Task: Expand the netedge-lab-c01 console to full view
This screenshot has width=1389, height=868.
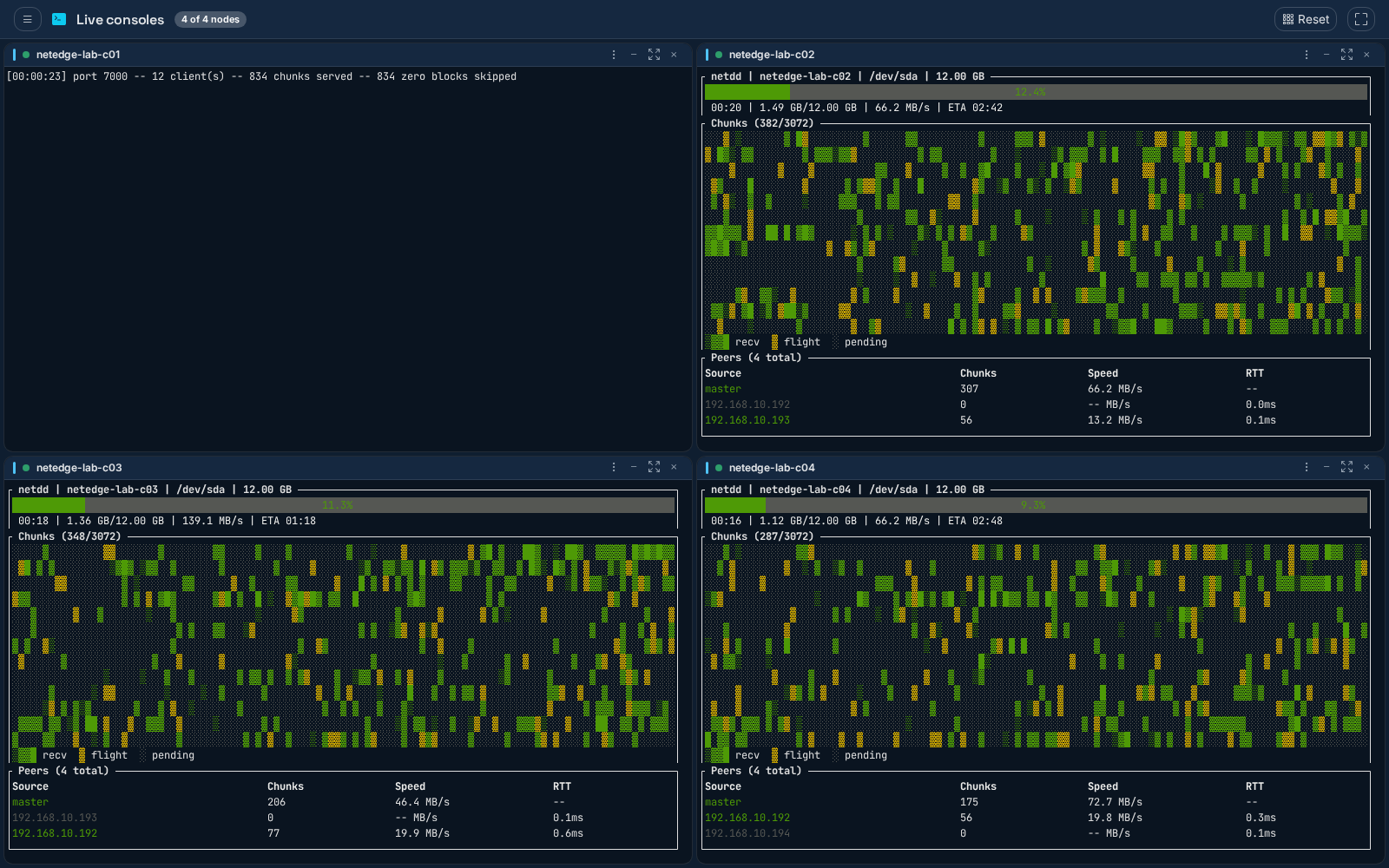Action: 654,55
